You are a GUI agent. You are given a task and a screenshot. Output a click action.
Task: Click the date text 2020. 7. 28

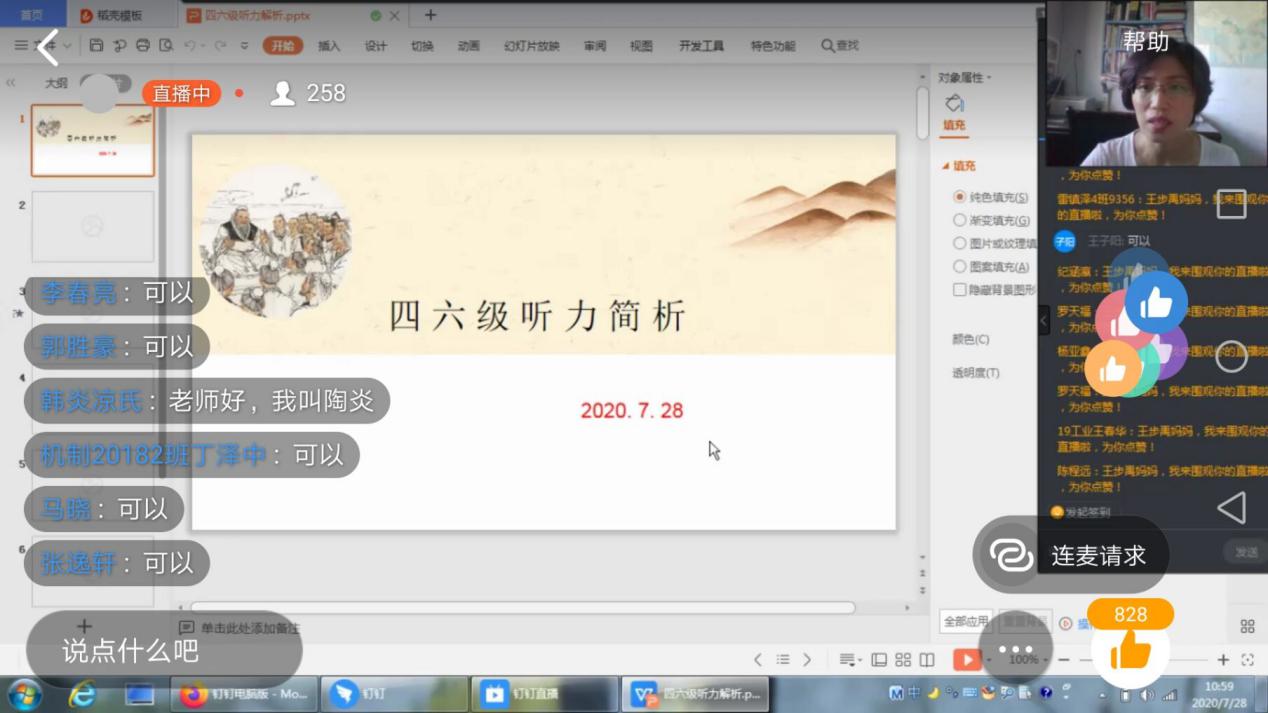click(x=632, y=410)
